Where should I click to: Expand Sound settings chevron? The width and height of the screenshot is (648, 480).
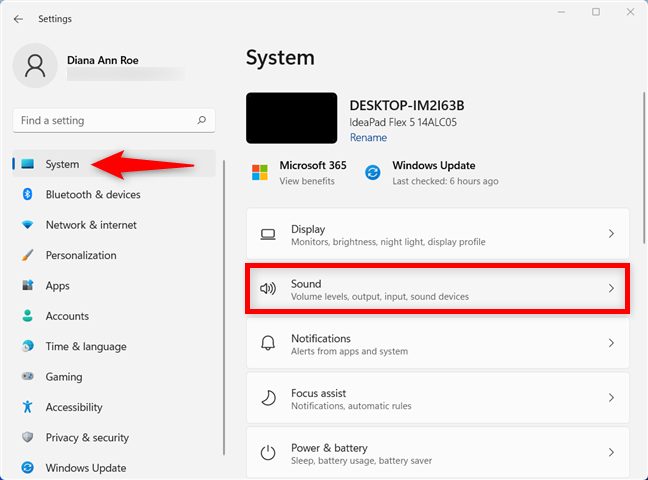[x=611, y=288]
